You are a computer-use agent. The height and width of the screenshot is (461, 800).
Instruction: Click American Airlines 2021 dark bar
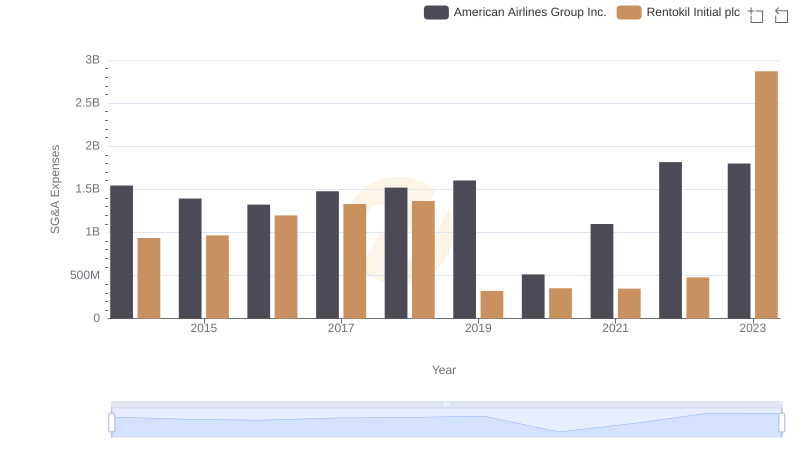602,271
